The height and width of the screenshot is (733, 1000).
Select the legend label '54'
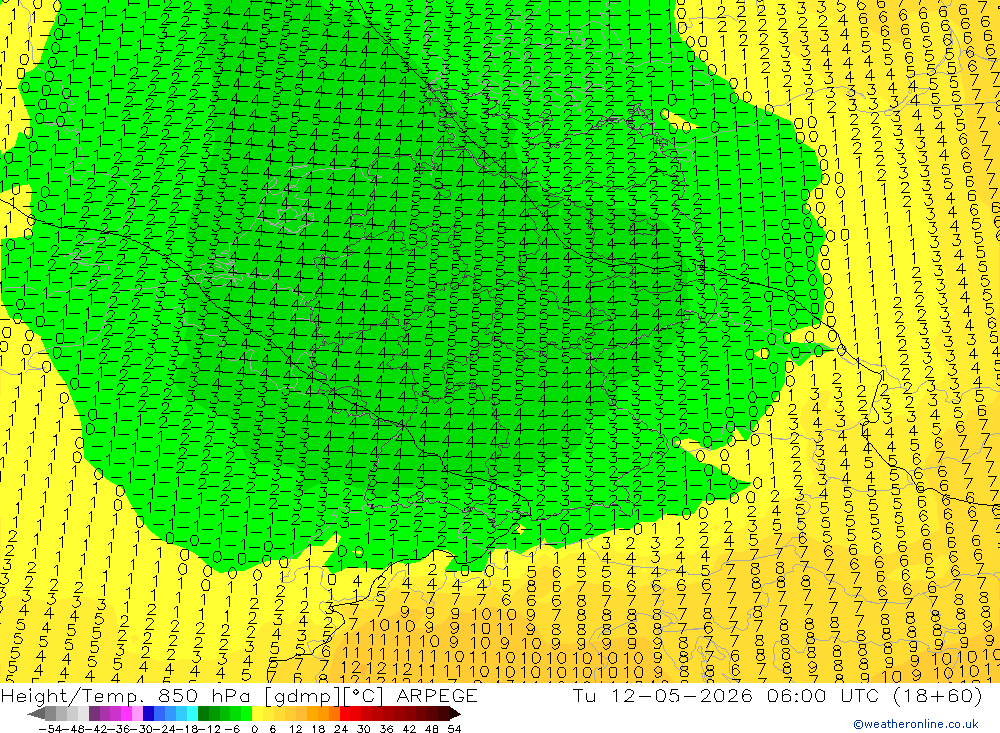454,729
